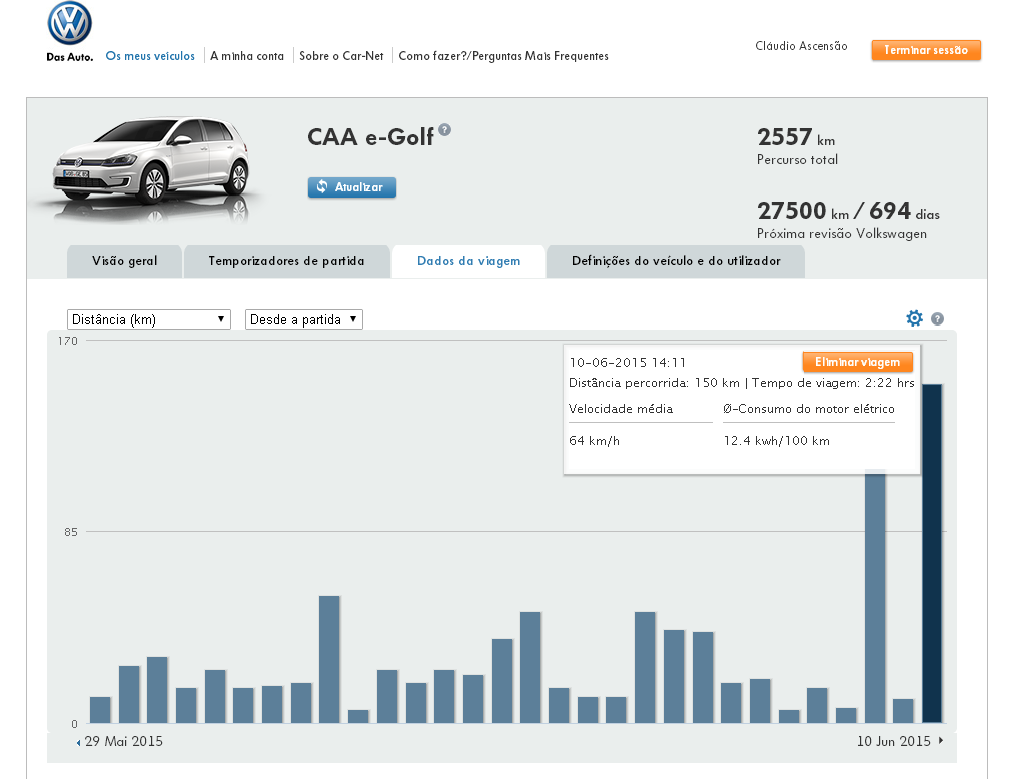Select the Dados da viagem tab
The image size is (1022, 779).
pos(468,261)
